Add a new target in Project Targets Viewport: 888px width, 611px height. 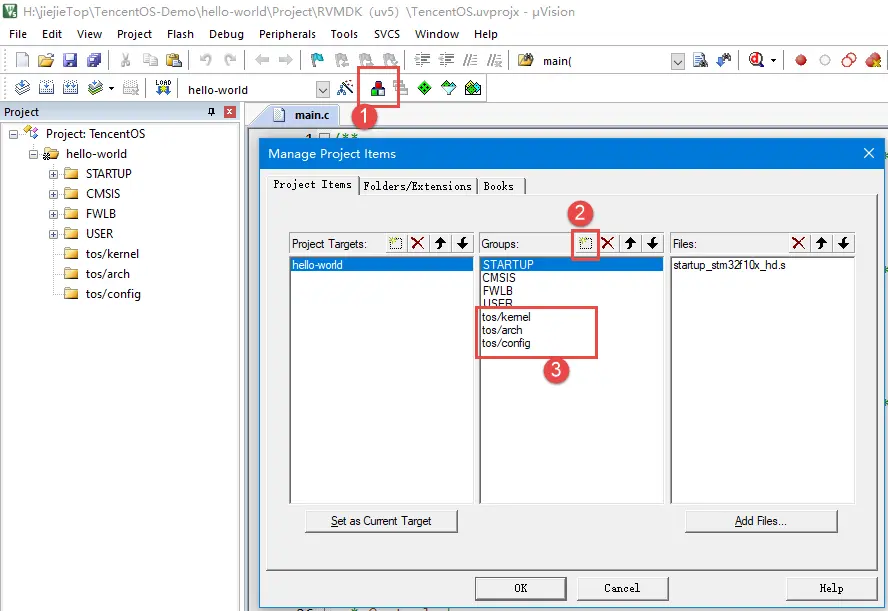pyautogui.click(x=395, y=243)
